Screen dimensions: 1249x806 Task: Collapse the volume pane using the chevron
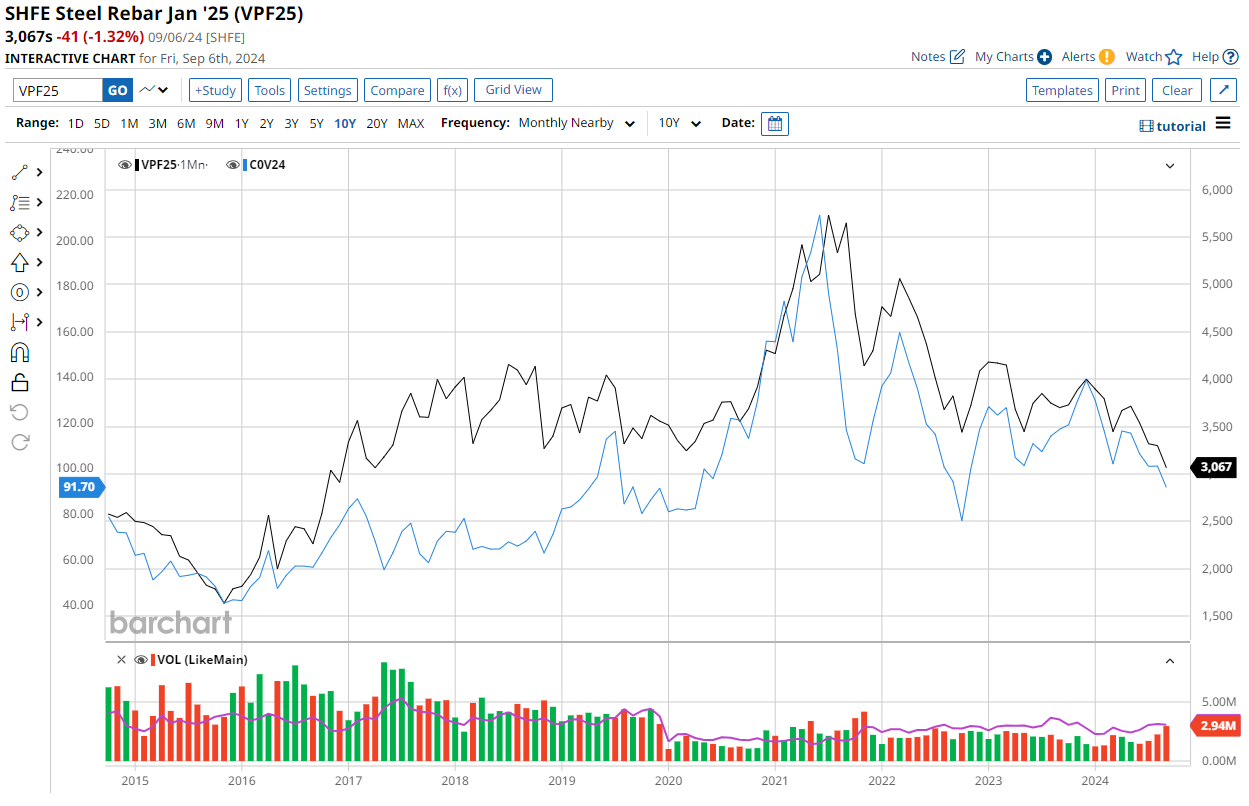[1169, 660]
